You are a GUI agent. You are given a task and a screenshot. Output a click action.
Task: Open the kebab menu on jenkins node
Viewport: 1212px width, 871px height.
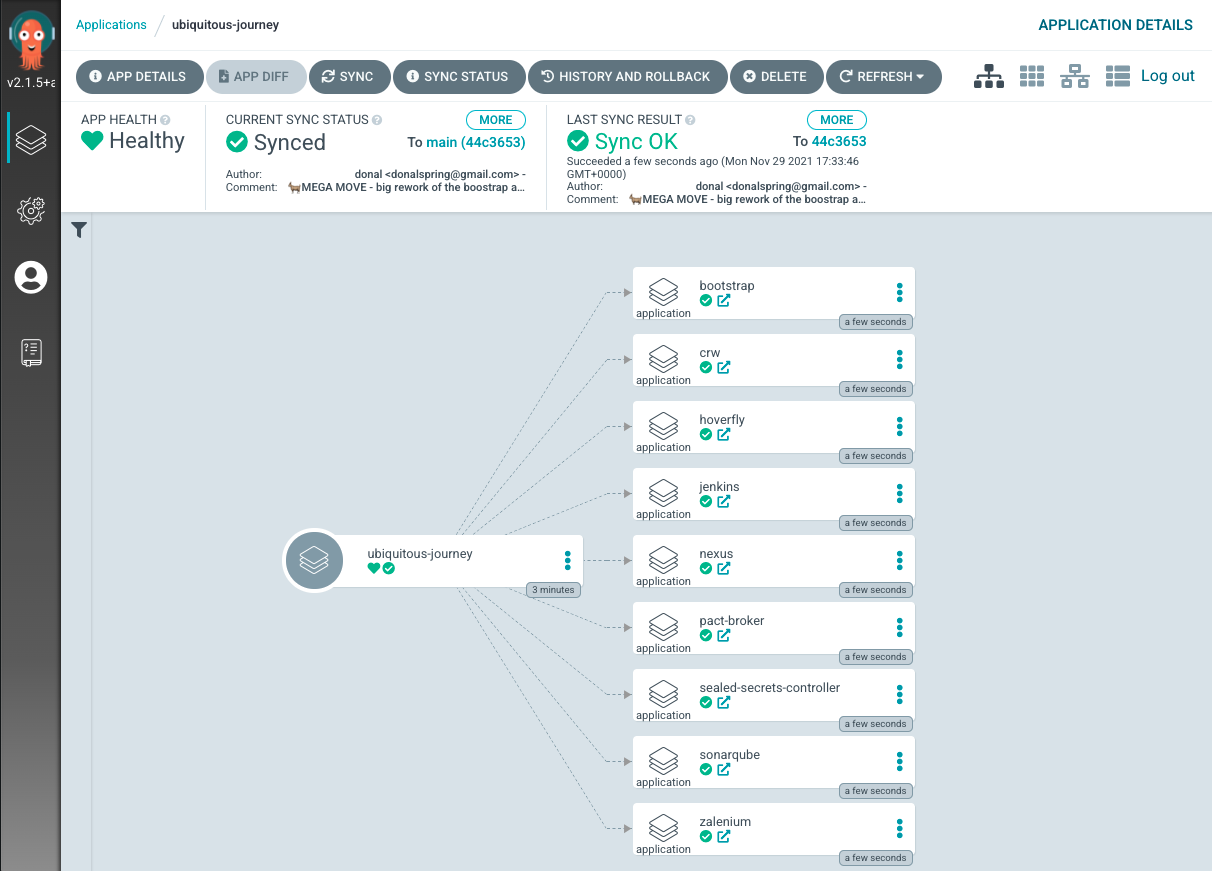point(900,493)
